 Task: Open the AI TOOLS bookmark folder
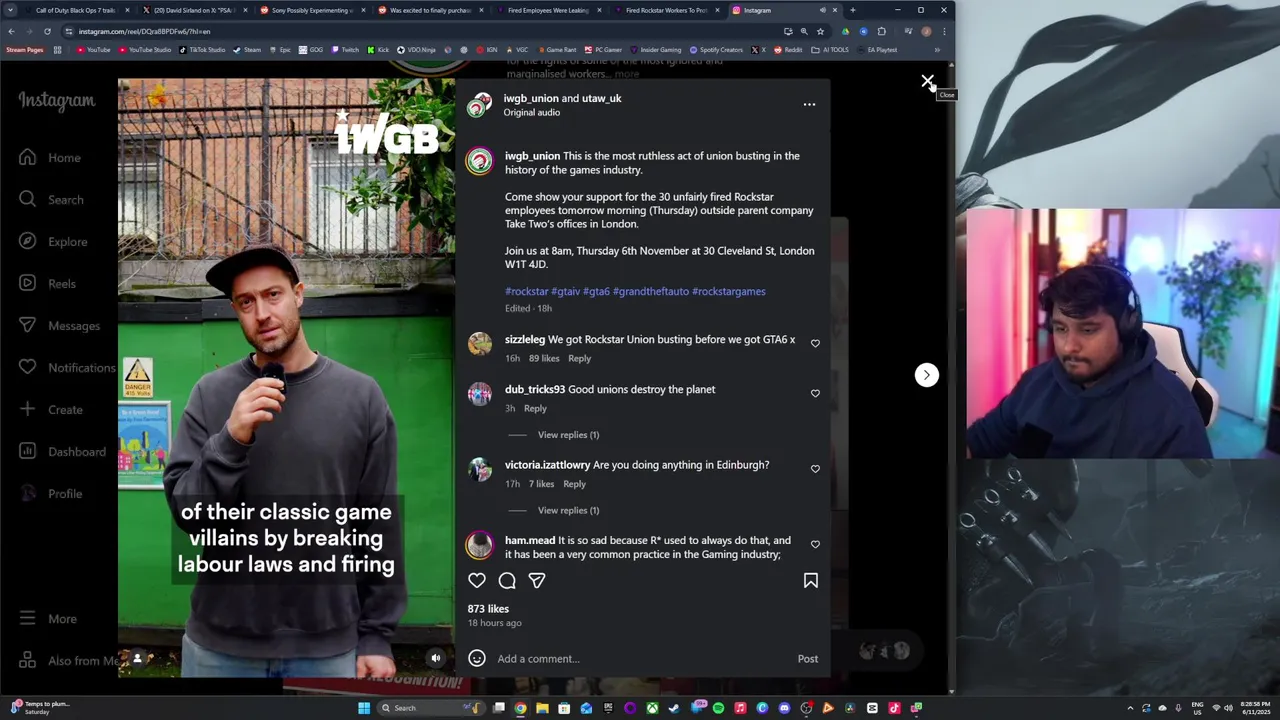tap(832, 50)
